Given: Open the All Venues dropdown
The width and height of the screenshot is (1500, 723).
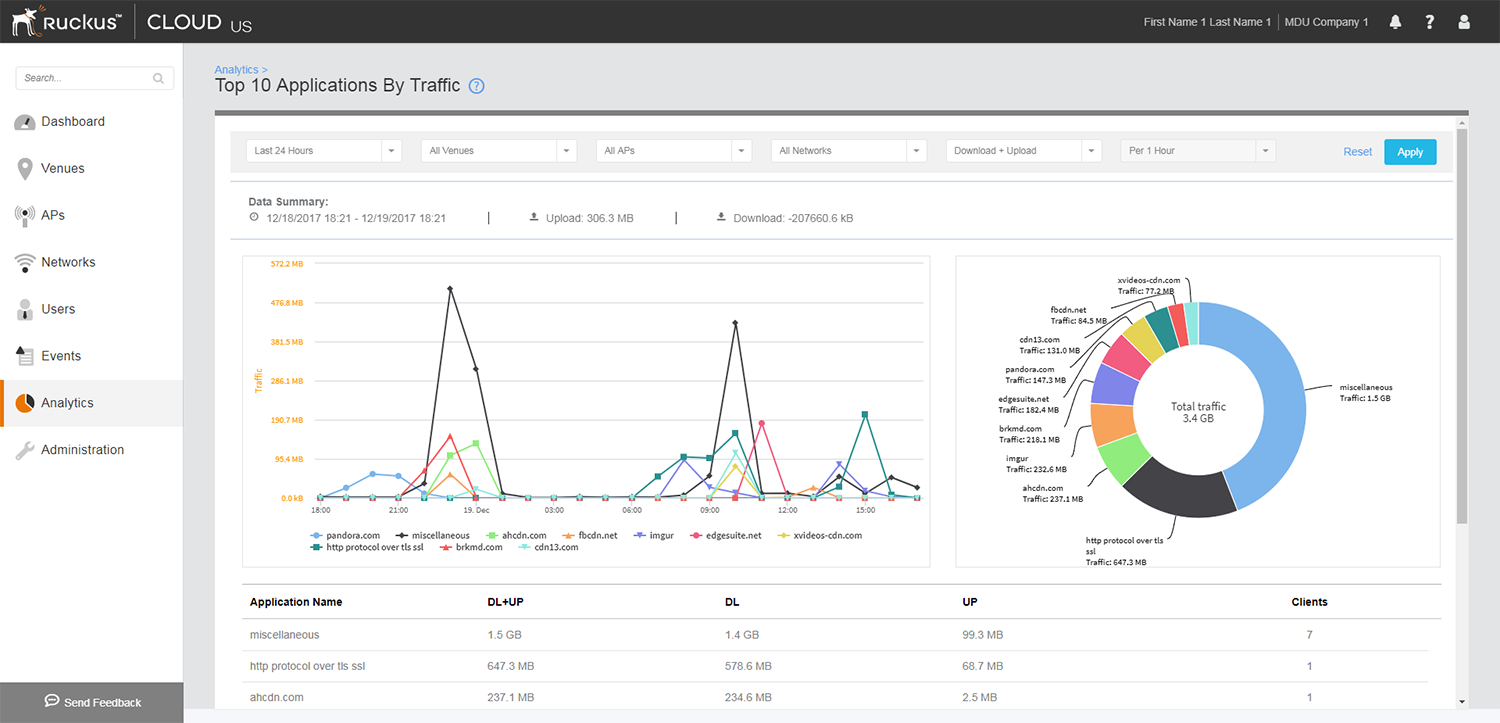Looking at the screenshot, I should pos(498,151).
